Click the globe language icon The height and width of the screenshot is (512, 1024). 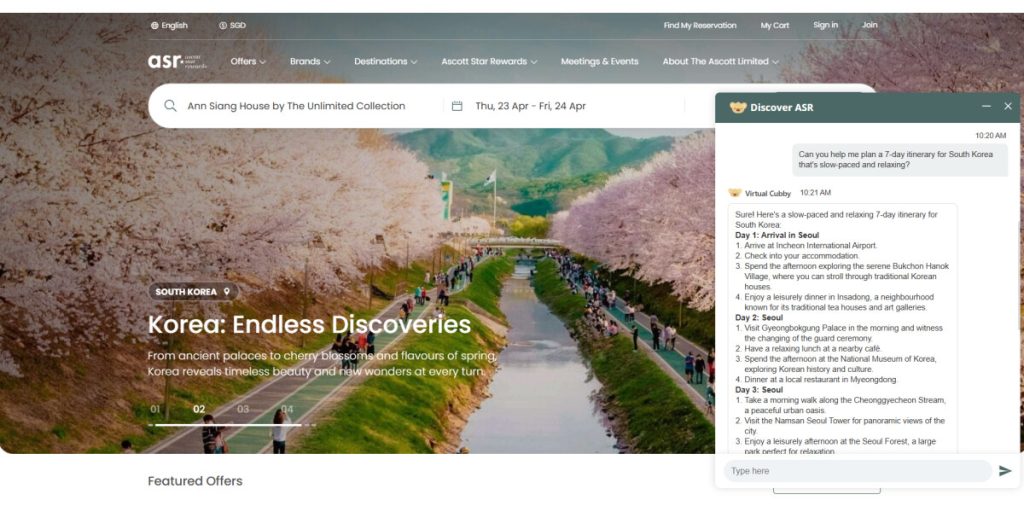pos(155,26)
